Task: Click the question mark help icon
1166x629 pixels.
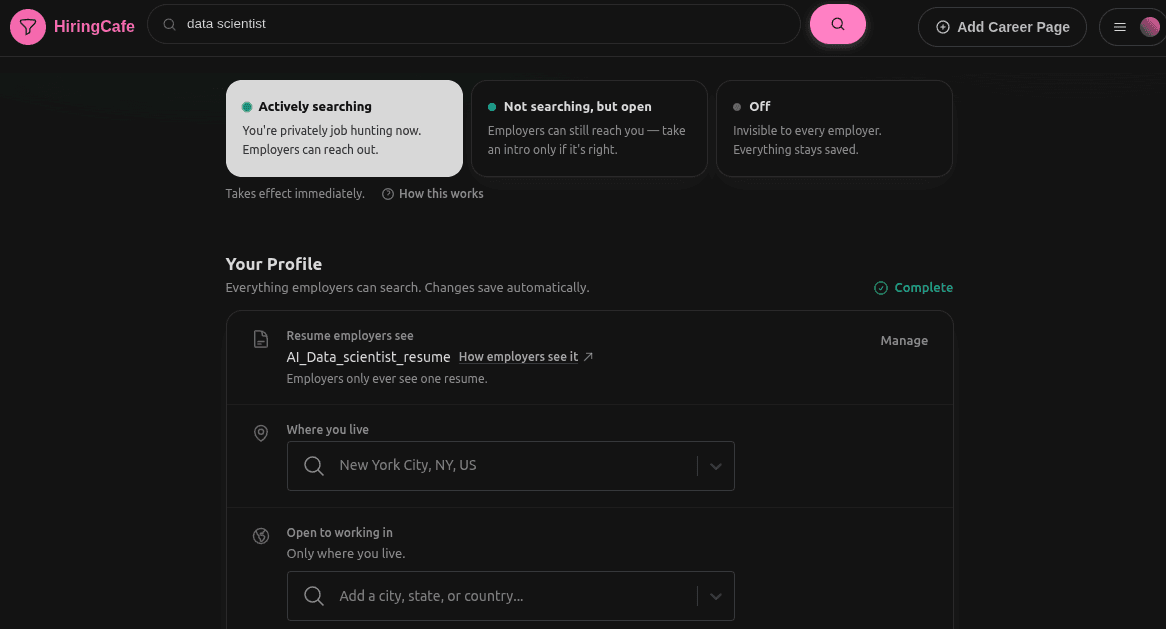Action: [x=387, y=194]
